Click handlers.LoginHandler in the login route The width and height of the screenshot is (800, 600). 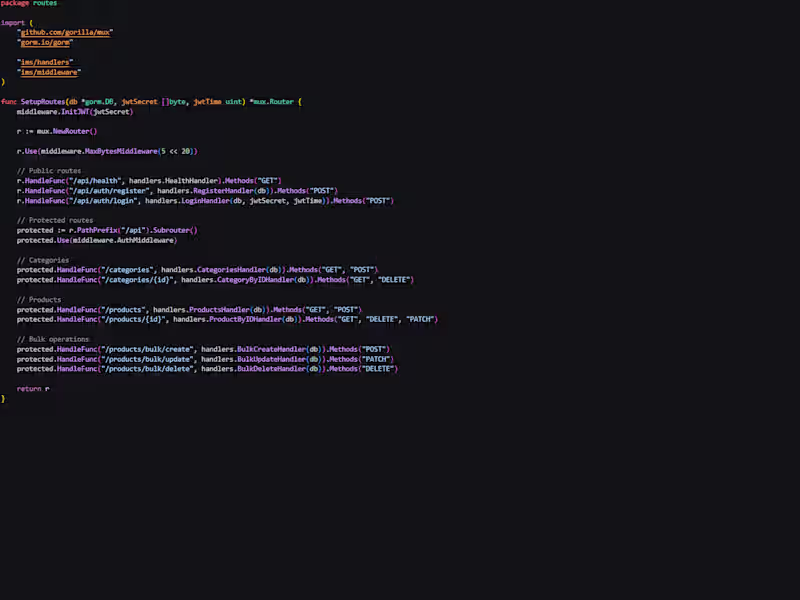(187, 201)
